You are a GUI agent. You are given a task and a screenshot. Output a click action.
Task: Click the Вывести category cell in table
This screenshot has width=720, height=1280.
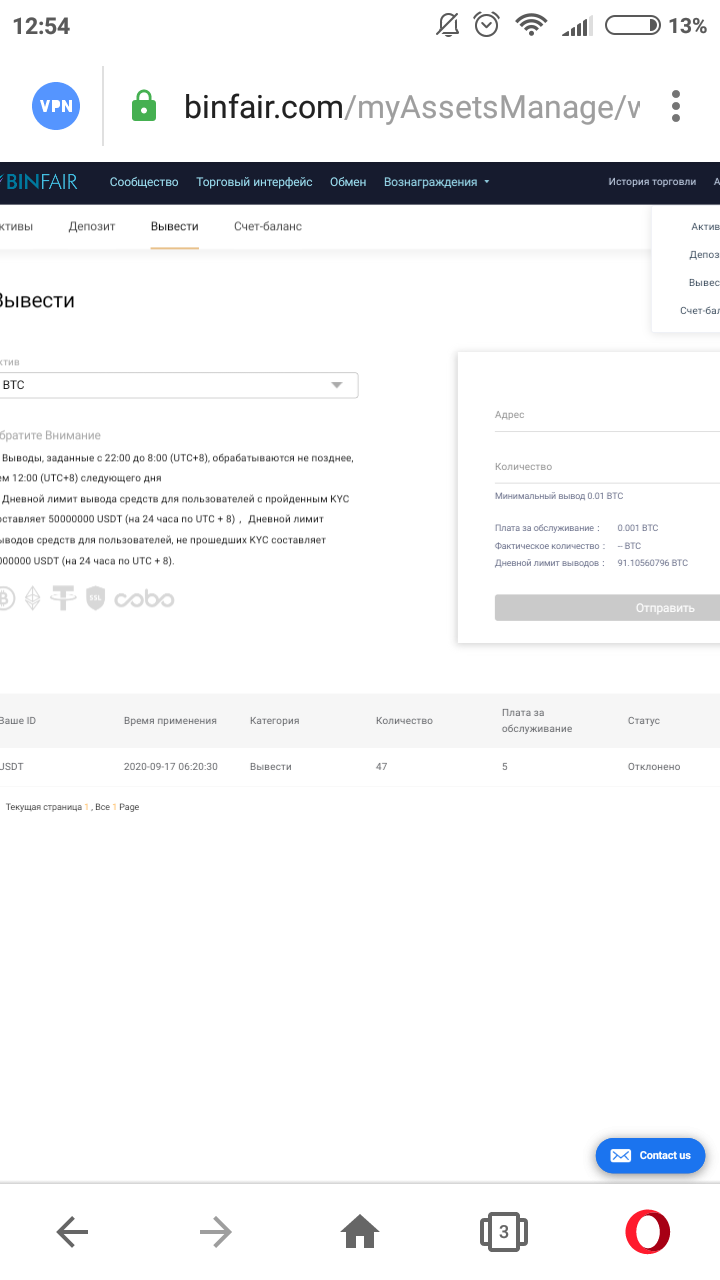(x=271, y=767)
